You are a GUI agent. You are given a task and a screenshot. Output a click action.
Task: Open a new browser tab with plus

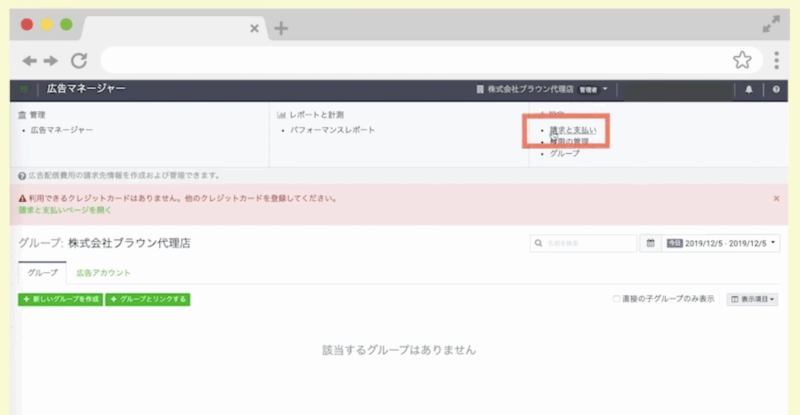[281, 28]
